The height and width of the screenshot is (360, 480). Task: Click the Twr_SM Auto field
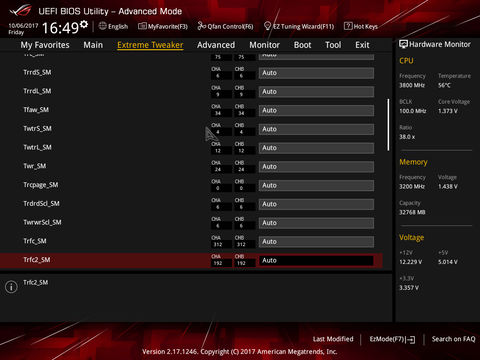(x=316, y=167)
